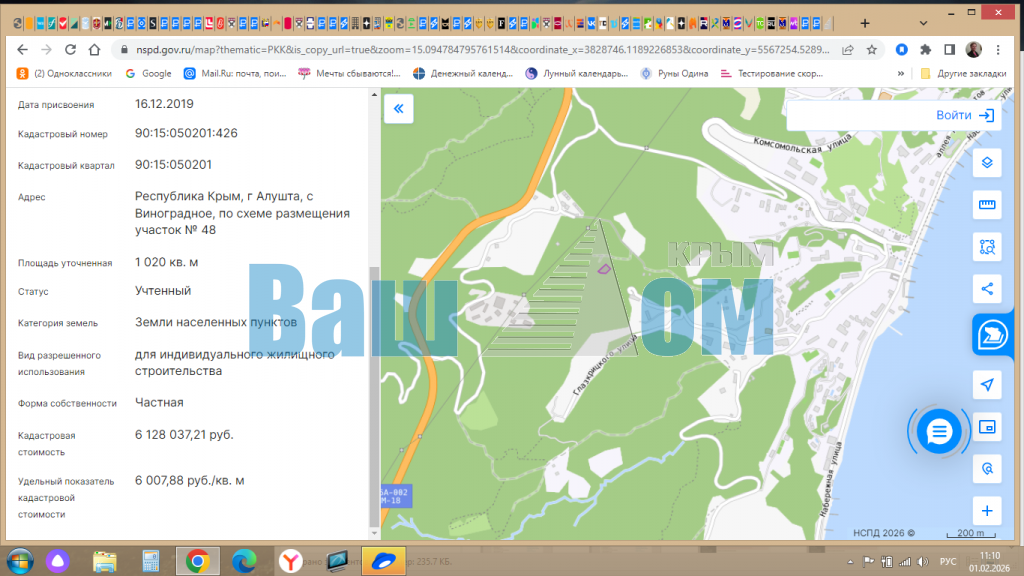Bookmark this page with star icon
The width and height of the screenshot is (1024, 576).
pyautogui.click(x=872, y=49)
